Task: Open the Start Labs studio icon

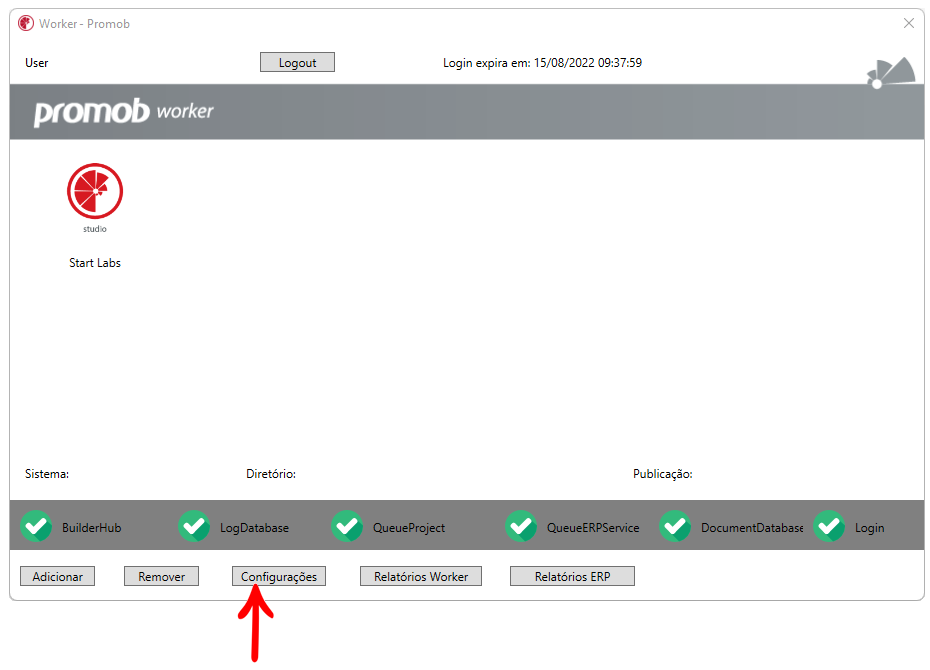Action: tap(95, 192)
